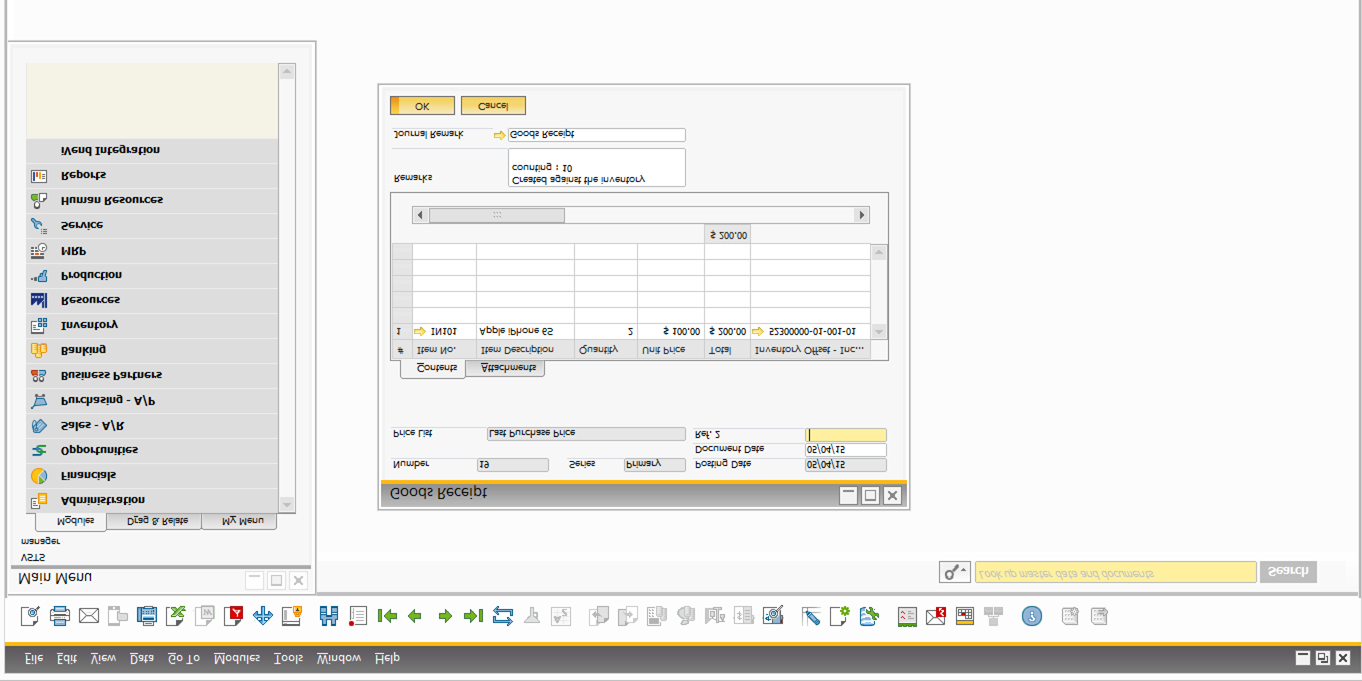The height and width of the screenshot is (681, 1362).
Task: Select the My Menu tab
Action: (x=240, y=521)
